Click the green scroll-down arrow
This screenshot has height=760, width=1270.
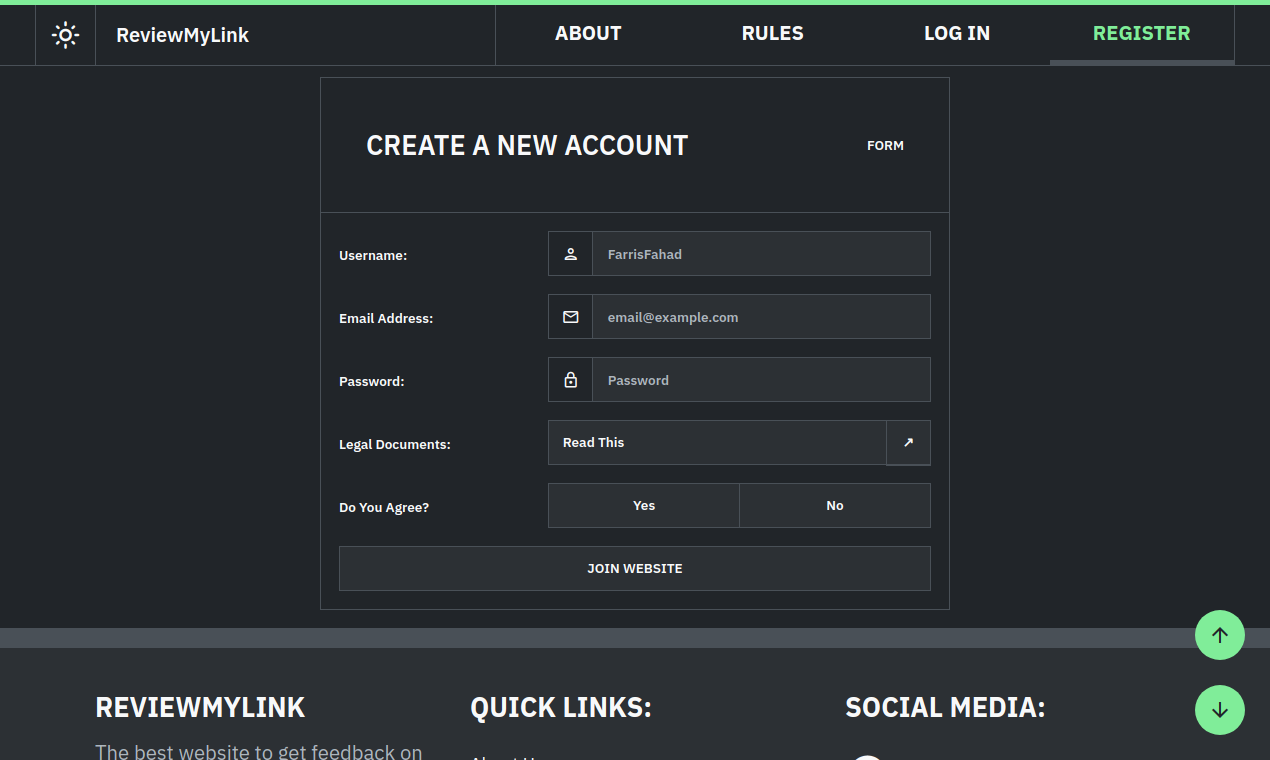coord(1220,710)
